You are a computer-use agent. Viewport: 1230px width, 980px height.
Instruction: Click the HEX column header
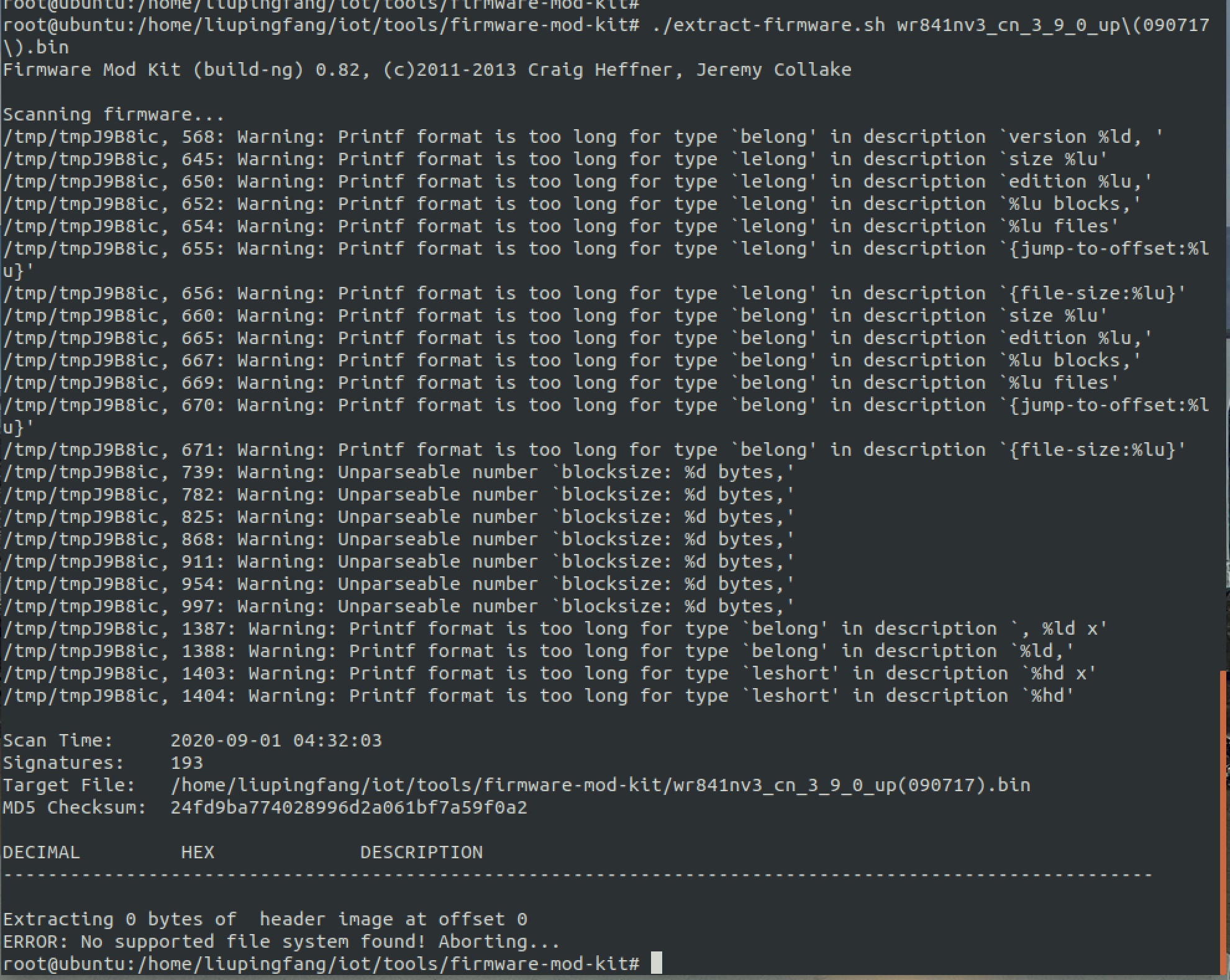(198, 852)
